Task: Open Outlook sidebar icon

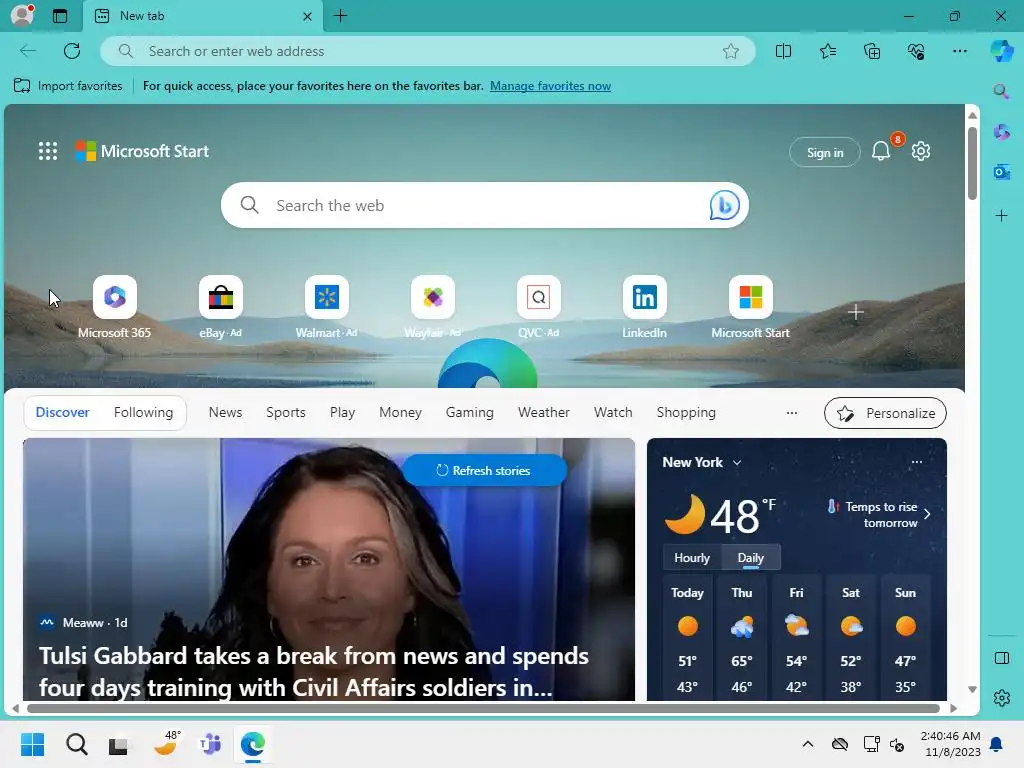Action: [x=1001, y=172]
